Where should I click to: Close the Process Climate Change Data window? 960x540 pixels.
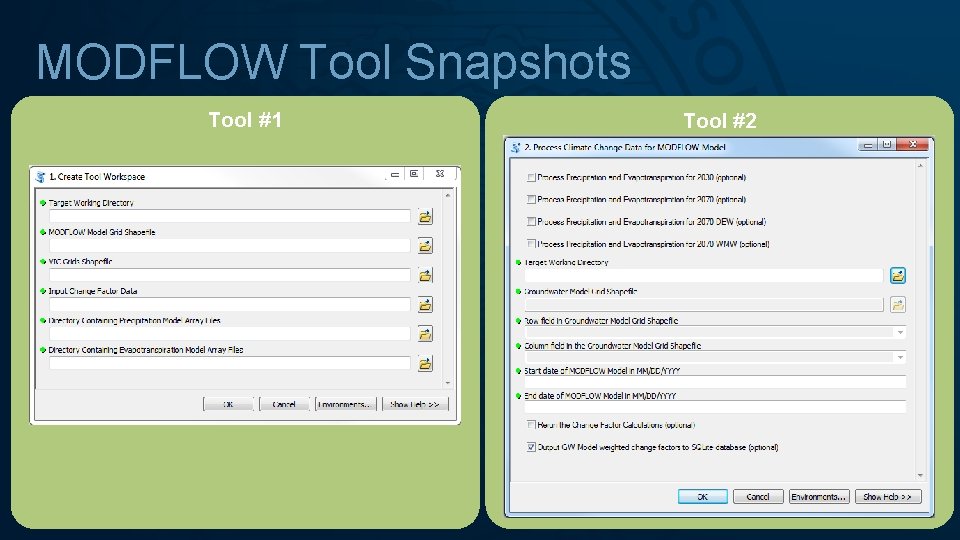click(x=913, y=144)
